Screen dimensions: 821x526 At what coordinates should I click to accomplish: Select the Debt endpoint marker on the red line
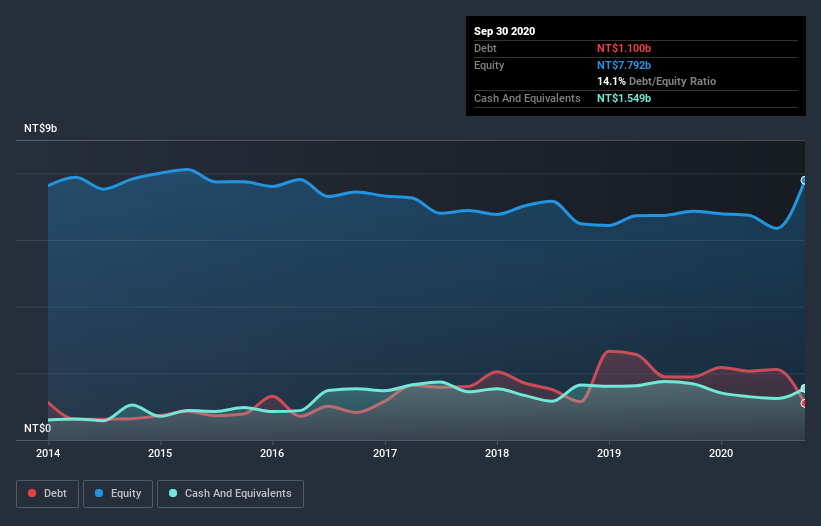tap(804, 404)
